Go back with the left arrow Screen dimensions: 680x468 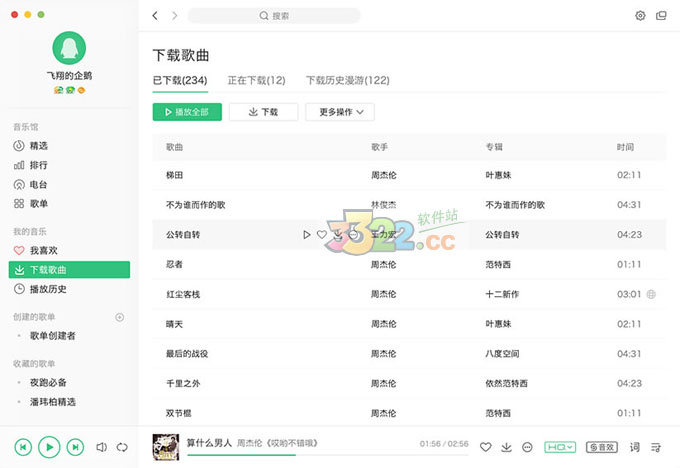(x=155, y=16)
